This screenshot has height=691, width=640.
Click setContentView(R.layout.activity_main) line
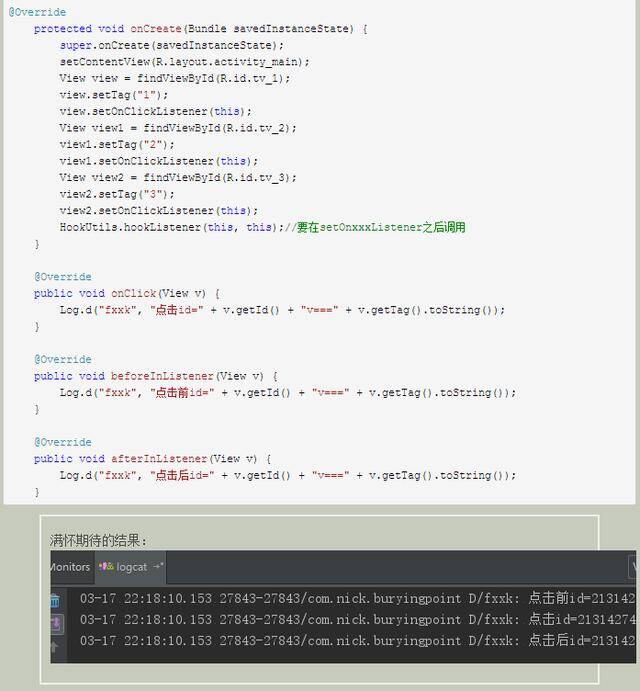pos(185,62)
